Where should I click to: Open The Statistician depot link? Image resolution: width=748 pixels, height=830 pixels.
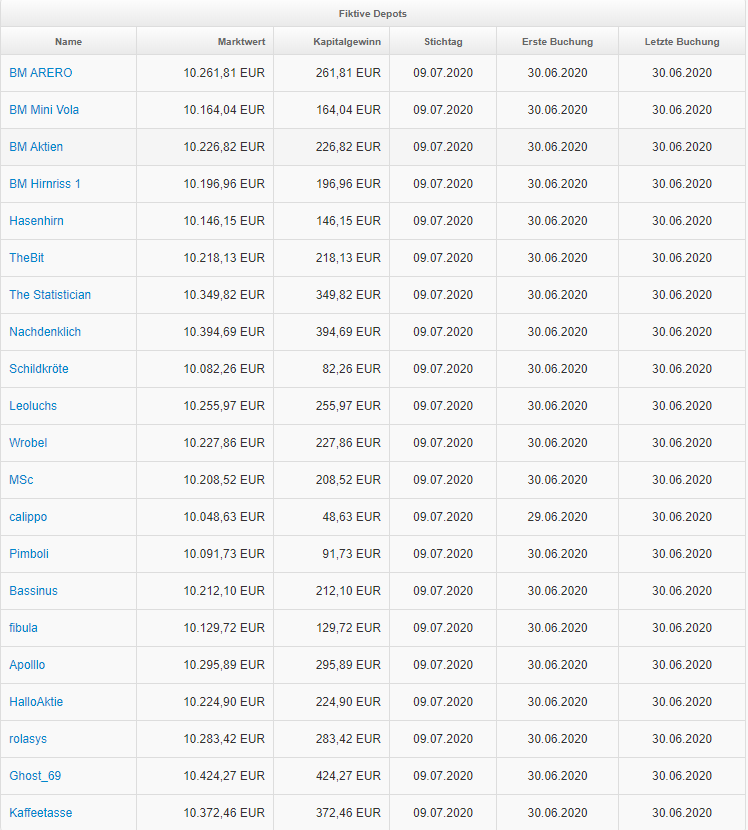(x=50, y=295)
